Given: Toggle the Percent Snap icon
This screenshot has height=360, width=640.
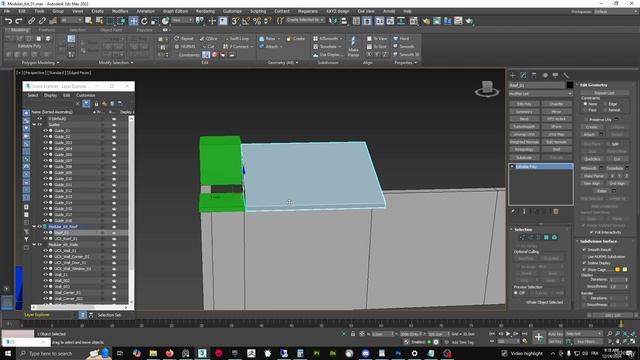Looking at the screenshot, I should coord(257,20).
